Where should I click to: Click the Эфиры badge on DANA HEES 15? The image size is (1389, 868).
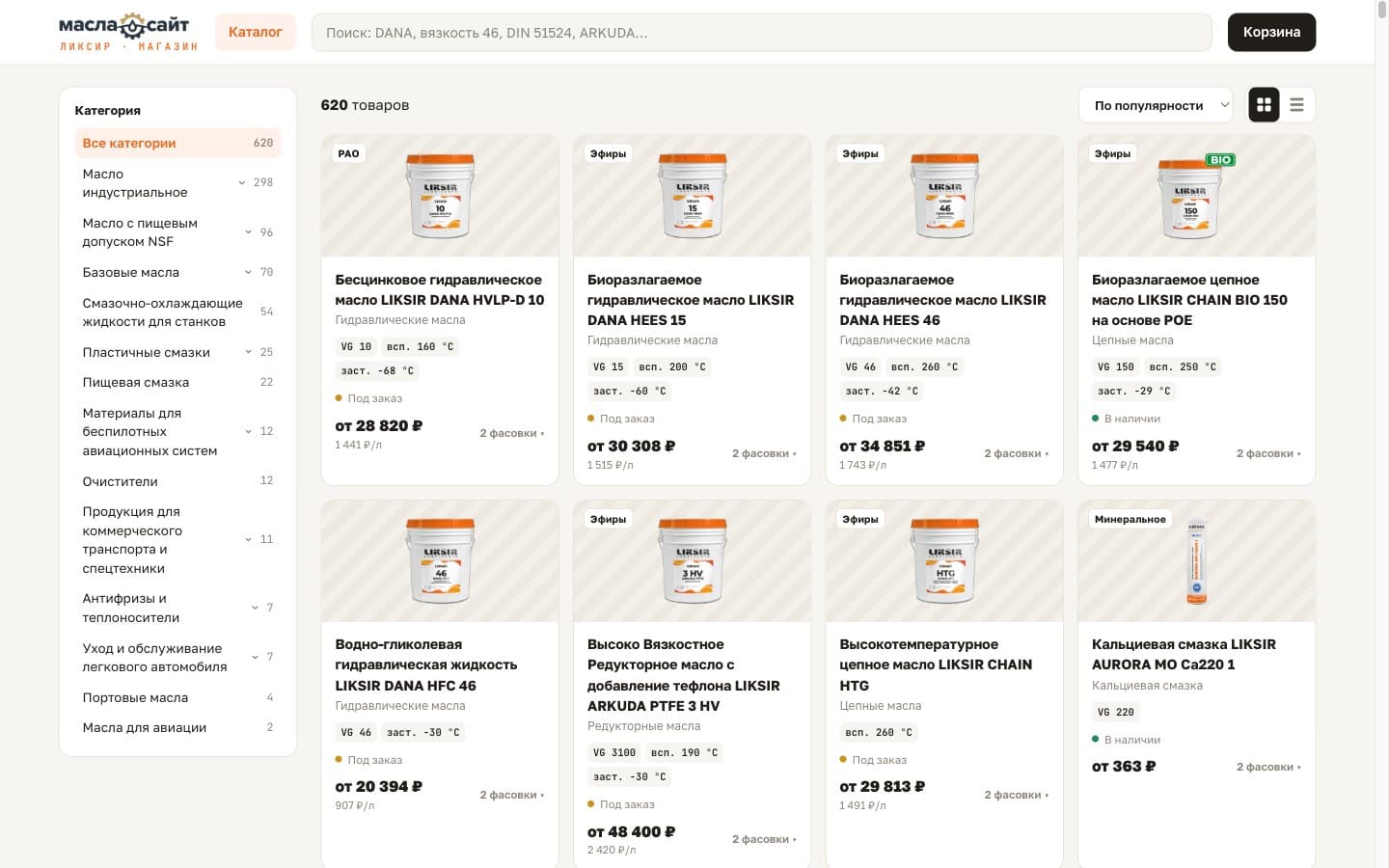click(609, 153)
